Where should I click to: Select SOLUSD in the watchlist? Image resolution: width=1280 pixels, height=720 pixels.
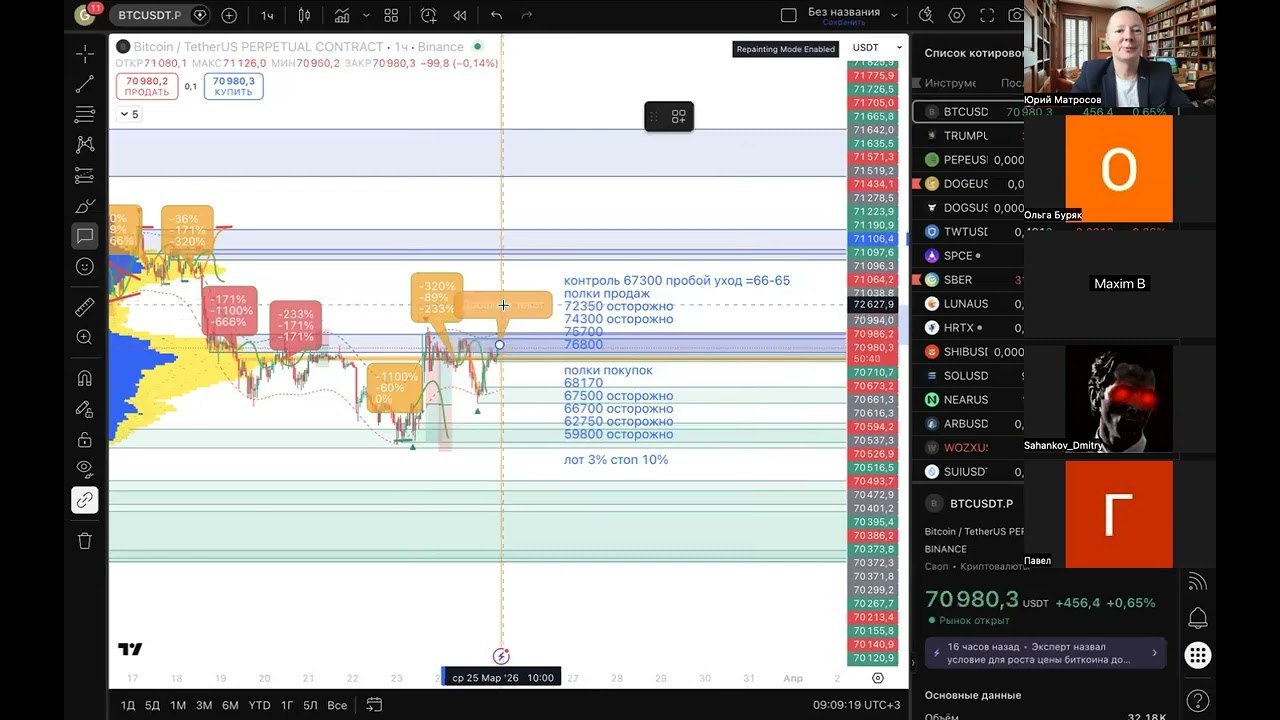[968, 376]
